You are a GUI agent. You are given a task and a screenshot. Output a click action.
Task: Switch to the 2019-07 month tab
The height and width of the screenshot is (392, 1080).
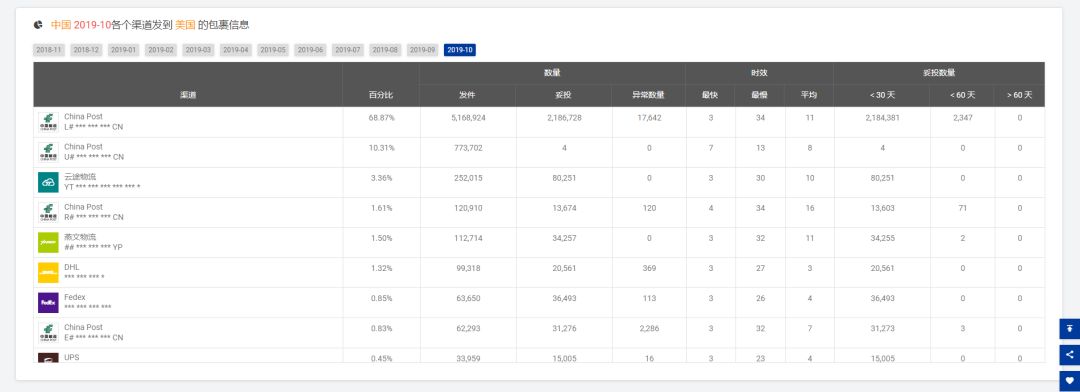coord(348,50)
